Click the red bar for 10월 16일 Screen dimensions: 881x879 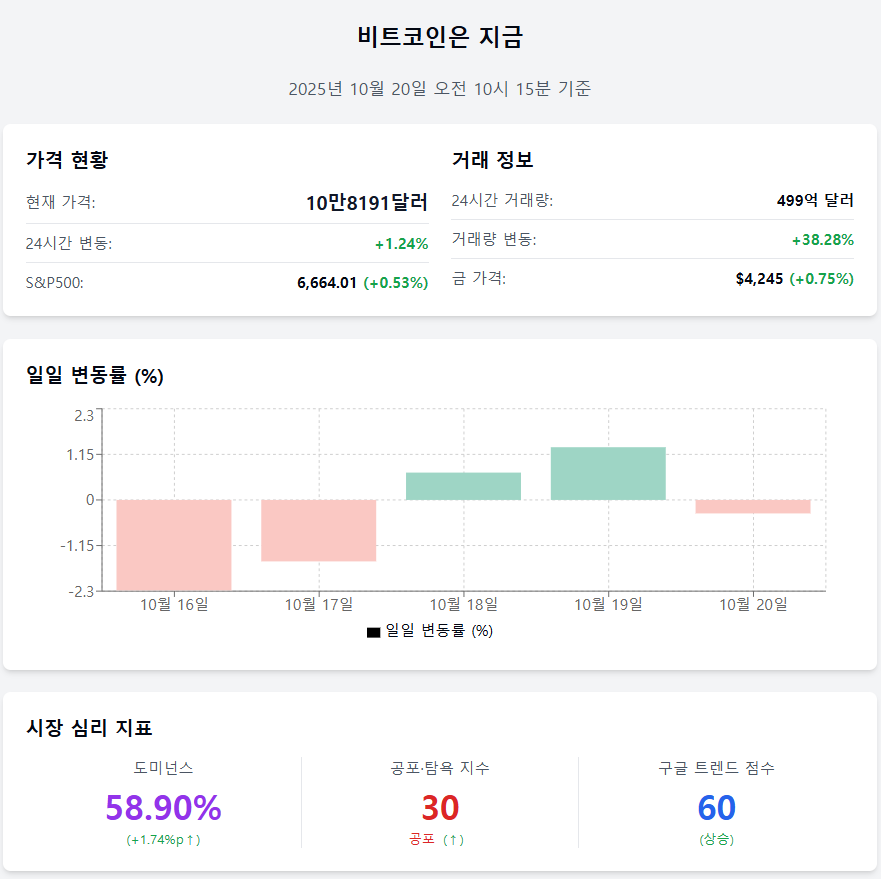tap(174, 544)
